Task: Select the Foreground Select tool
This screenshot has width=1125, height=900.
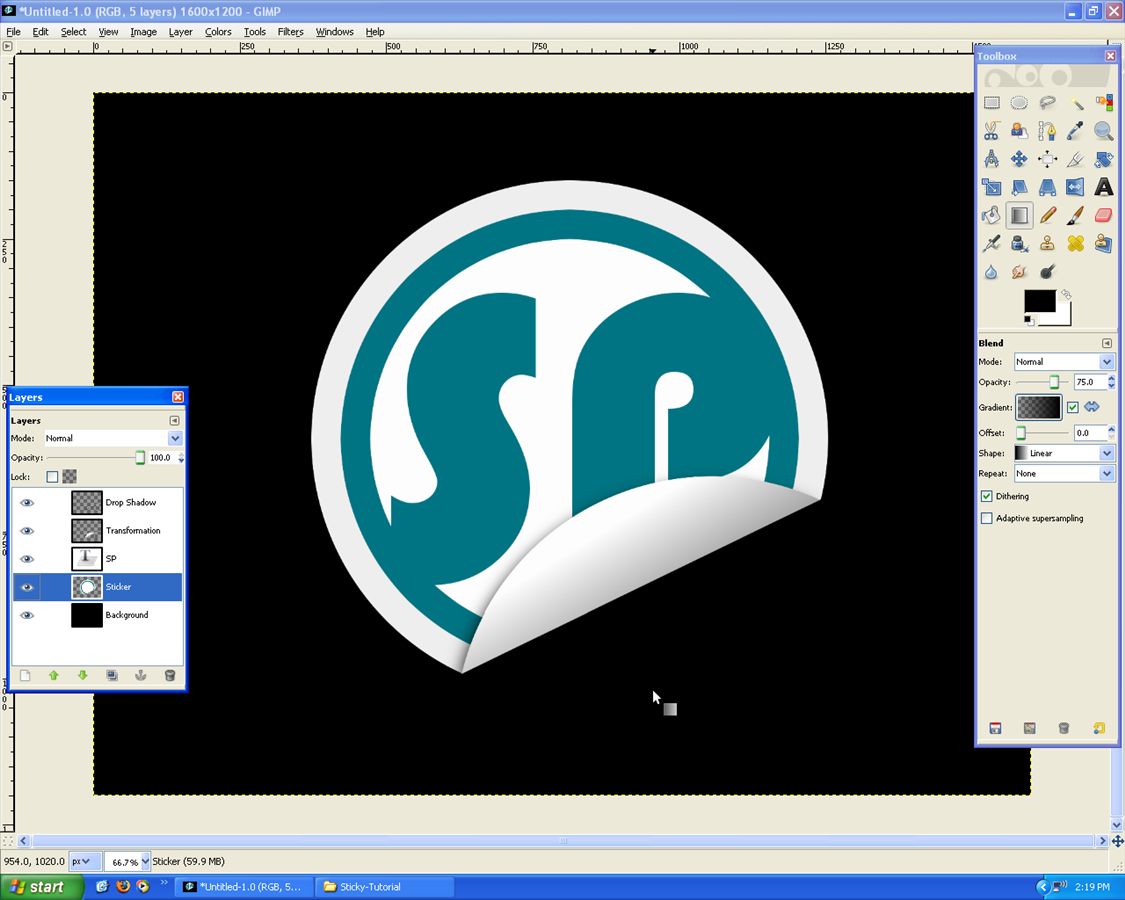Action: (x=1019, y=131)
